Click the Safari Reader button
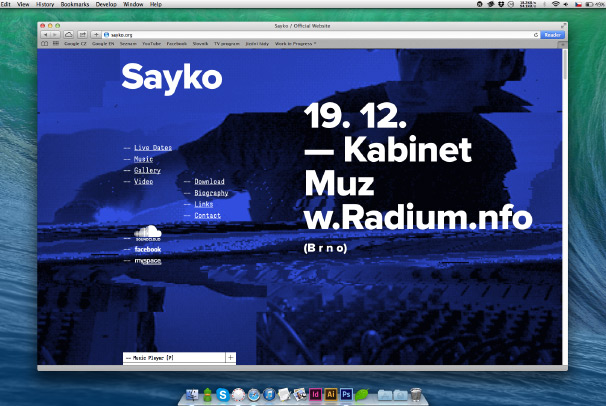Image resolution: width=606 pixels, height=406 pixels. coord(553,34)
